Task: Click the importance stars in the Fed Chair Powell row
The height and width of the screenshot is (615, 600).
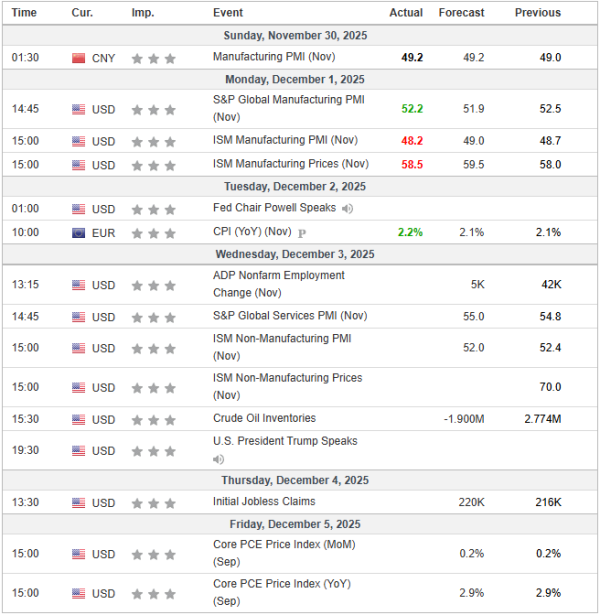Action: click(x=154, y=209)
